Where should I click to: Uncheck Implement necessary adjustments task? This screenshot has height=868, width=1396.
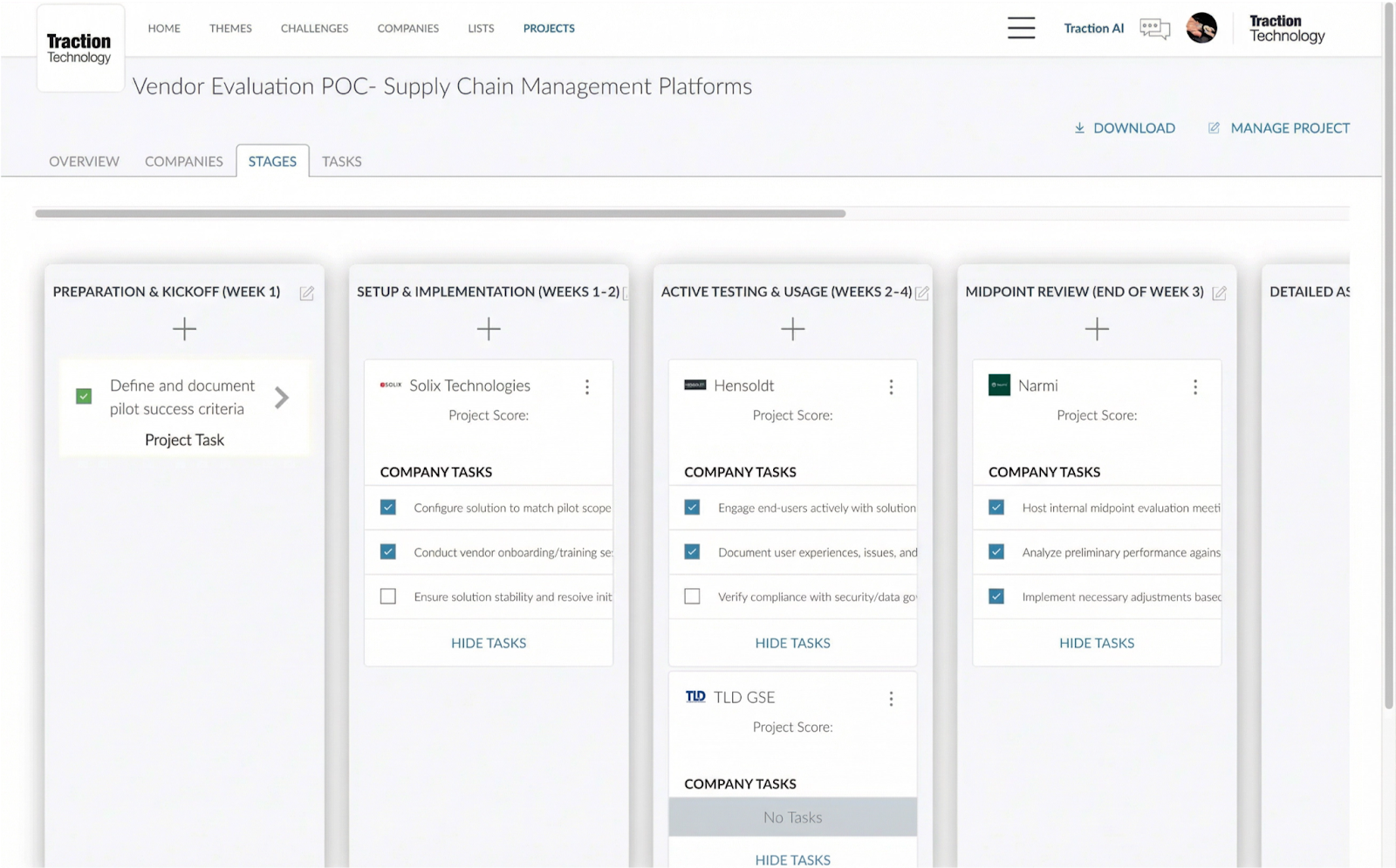tap(996, 596)
